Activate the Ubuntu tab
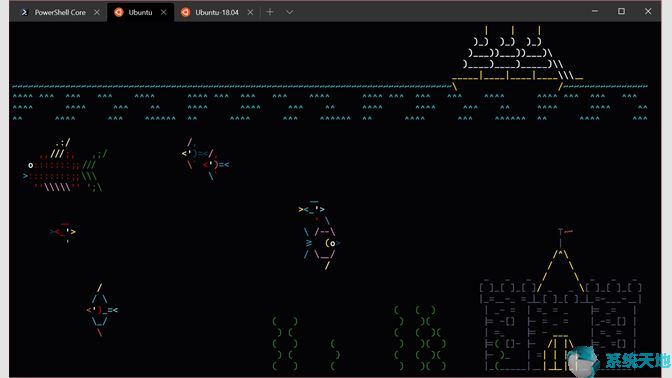 pyautogui.click(x=140, y=12)
